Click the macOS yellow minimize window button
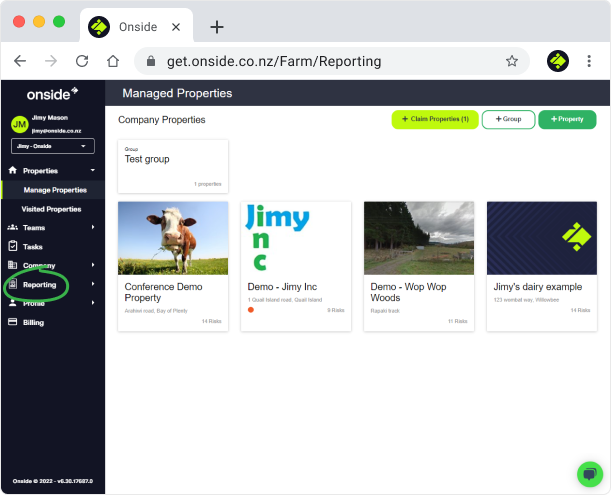 (x=39, y=21)
